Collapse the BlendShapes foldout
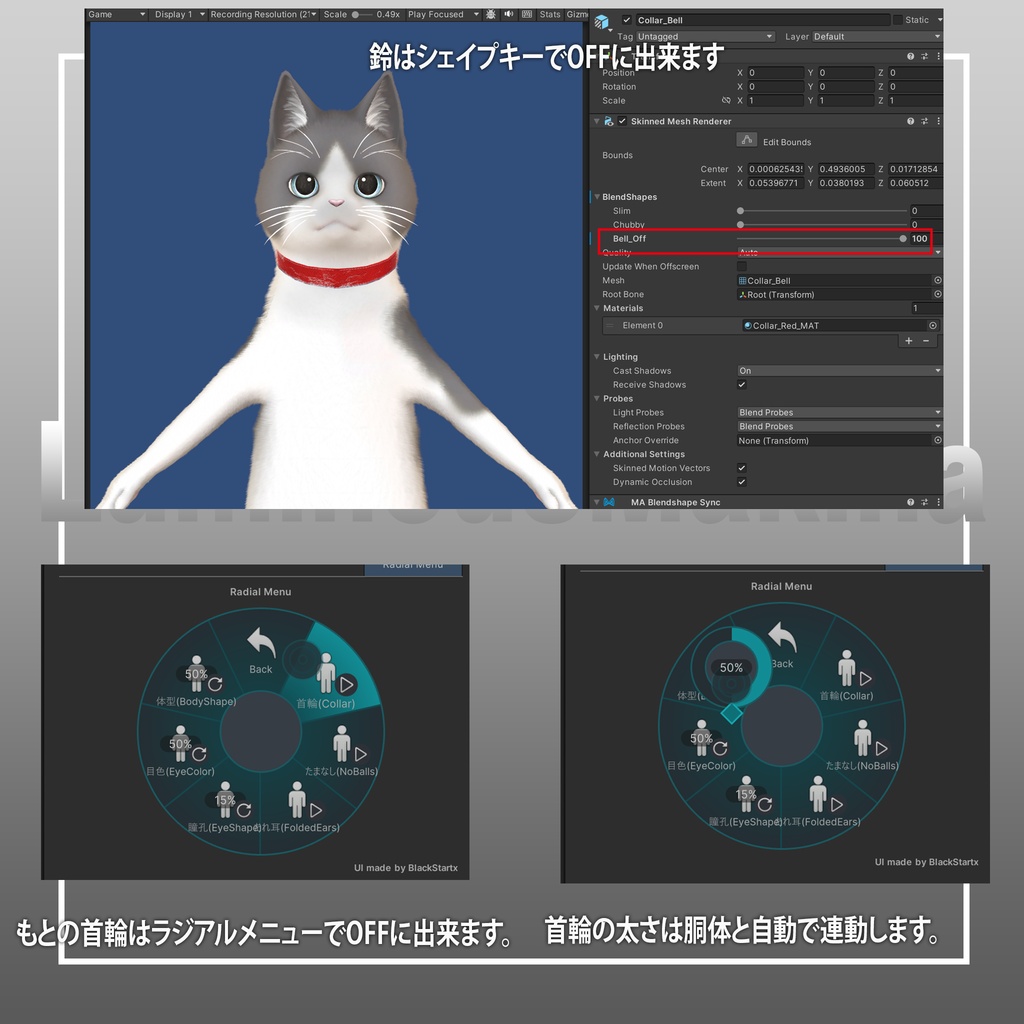 point(597,197)
